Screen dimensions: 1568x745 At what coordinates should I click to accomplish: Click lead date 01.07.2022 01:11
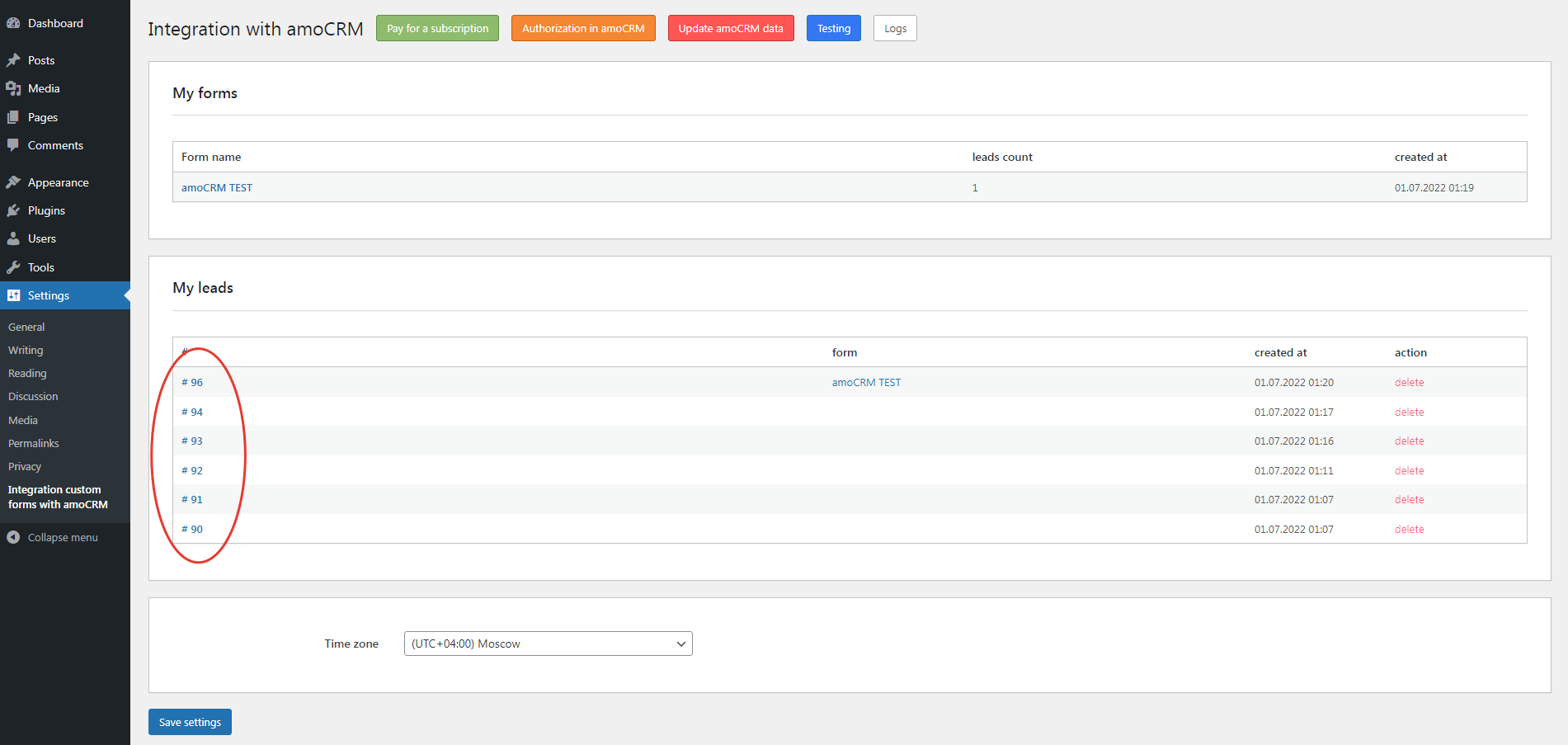click(x=1293, y=470)
